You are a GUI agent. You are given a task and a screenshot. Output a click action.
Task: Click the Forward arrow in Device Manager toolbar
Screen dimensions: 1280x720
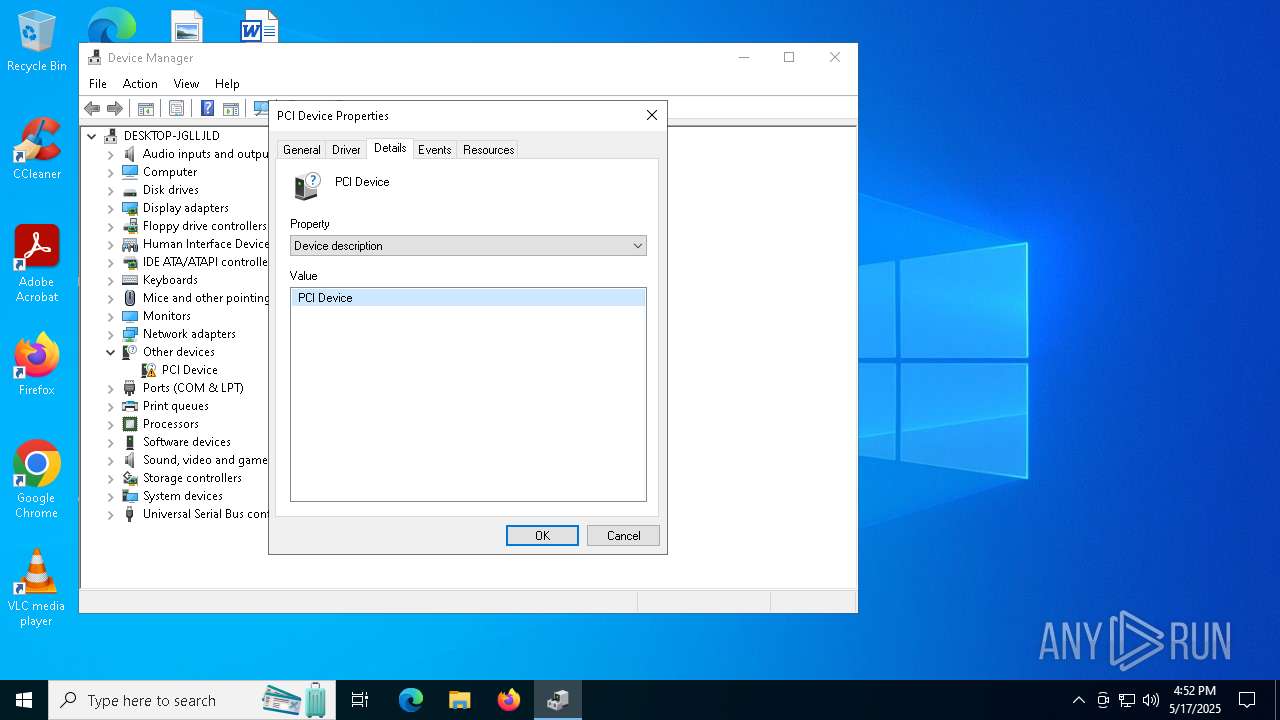[115, 109]
